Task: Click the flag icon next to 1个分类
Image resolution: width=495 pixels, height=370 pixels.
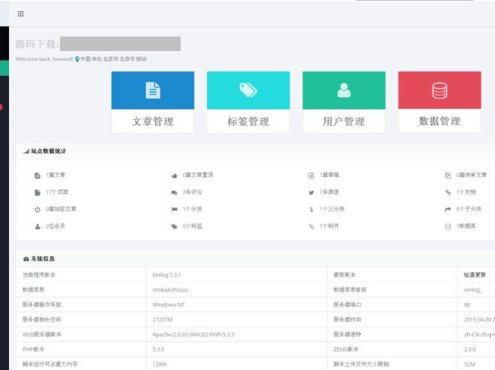Action: click(x=174, y=209)
